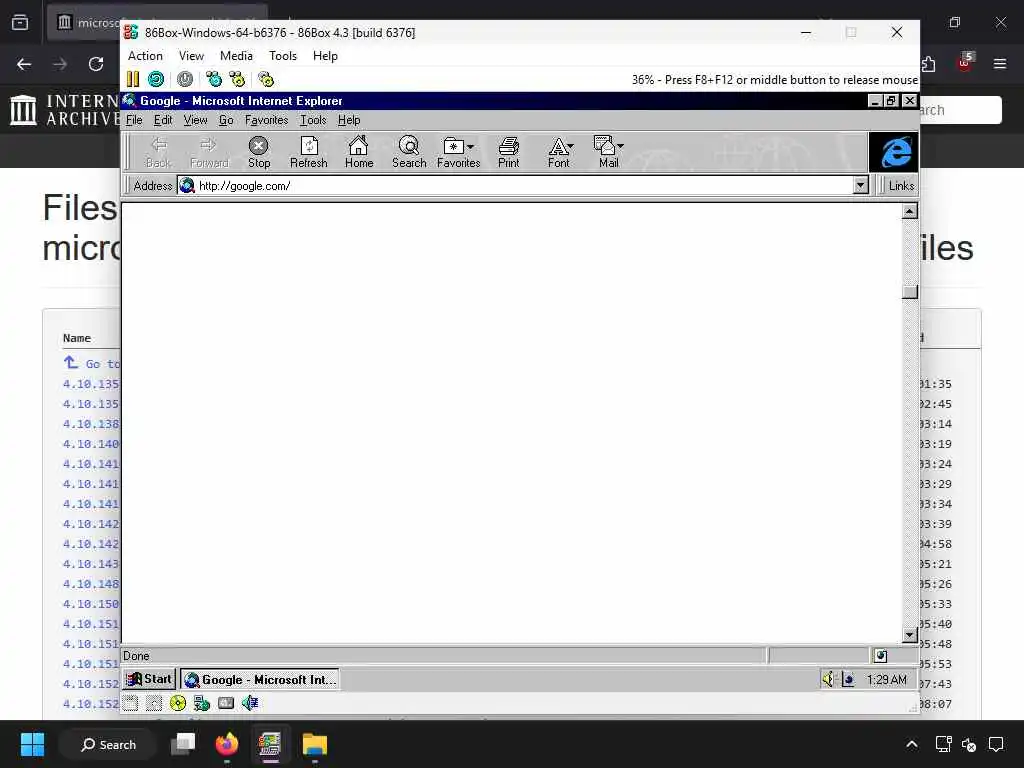Open Task View on Windows taskbar
This screenshot has width=1024, height=768.
pos(183,744)
